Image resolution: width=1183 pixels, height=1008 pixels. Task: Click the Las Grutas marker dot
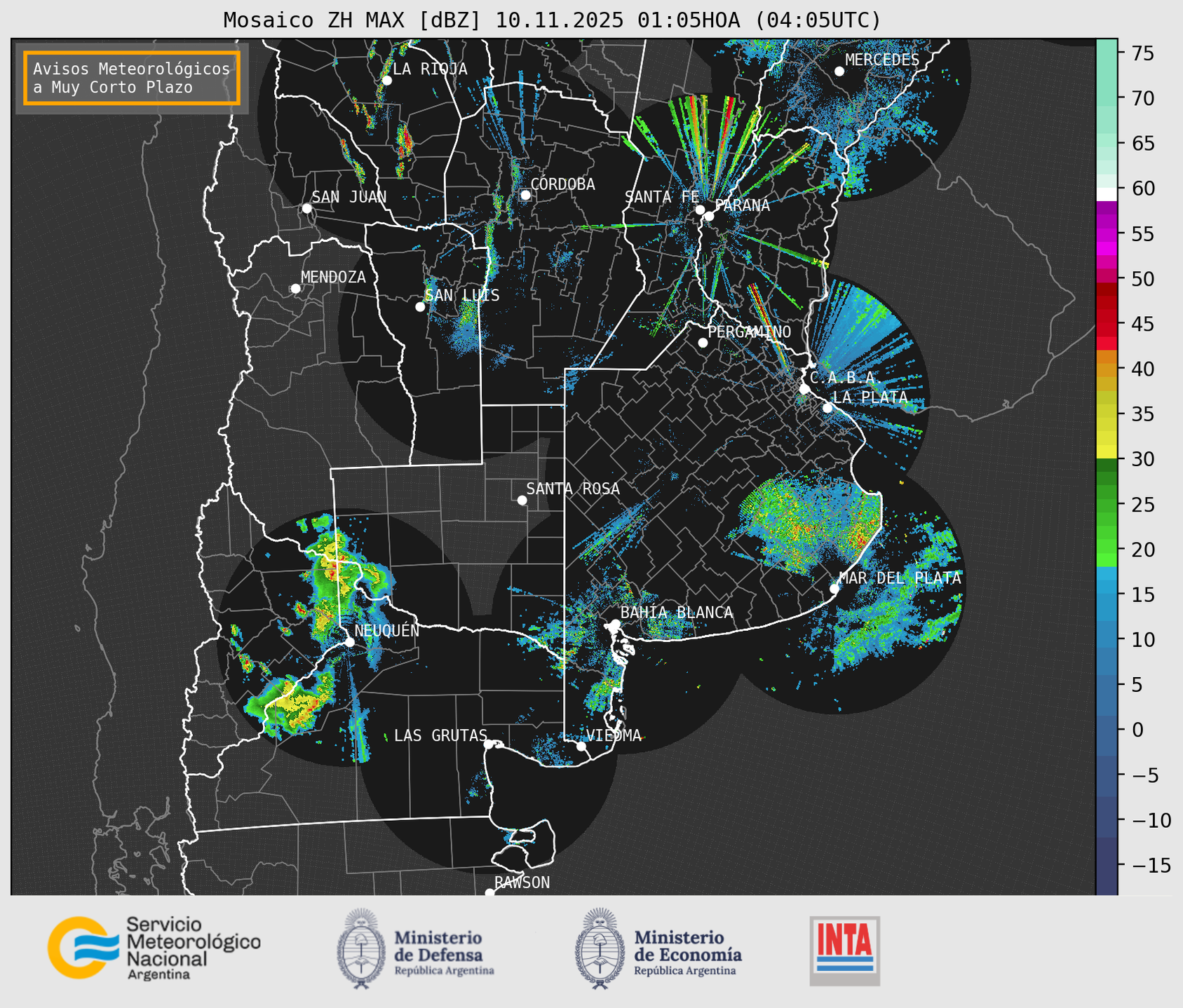point(489,744)
